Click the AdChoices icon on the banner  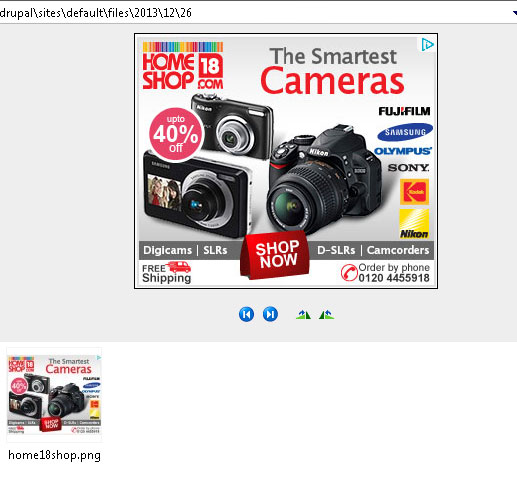427,45
